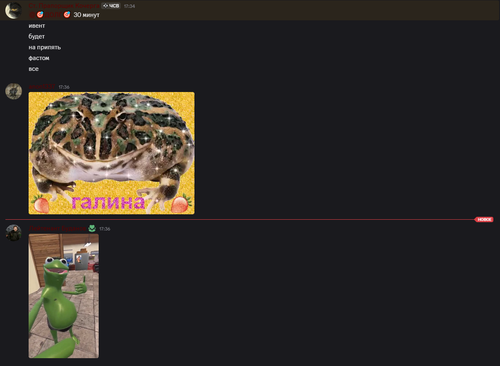500x366 pixels.
Task: Click the @ДОЛГ role mention
Action: click(x=49, y=15)
